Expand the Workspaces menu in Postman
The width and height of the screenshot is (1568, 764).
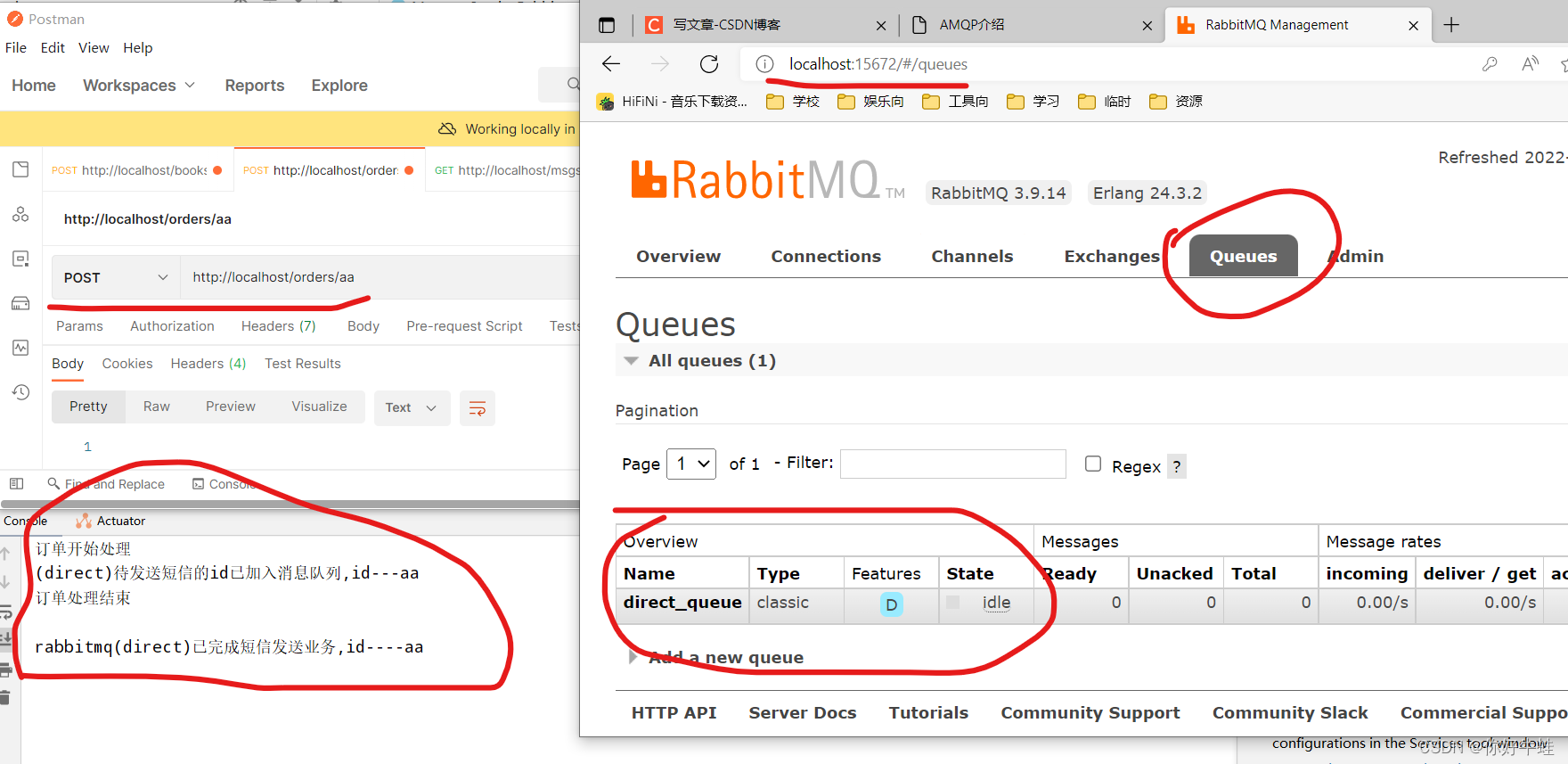click(x=139, y=86)
